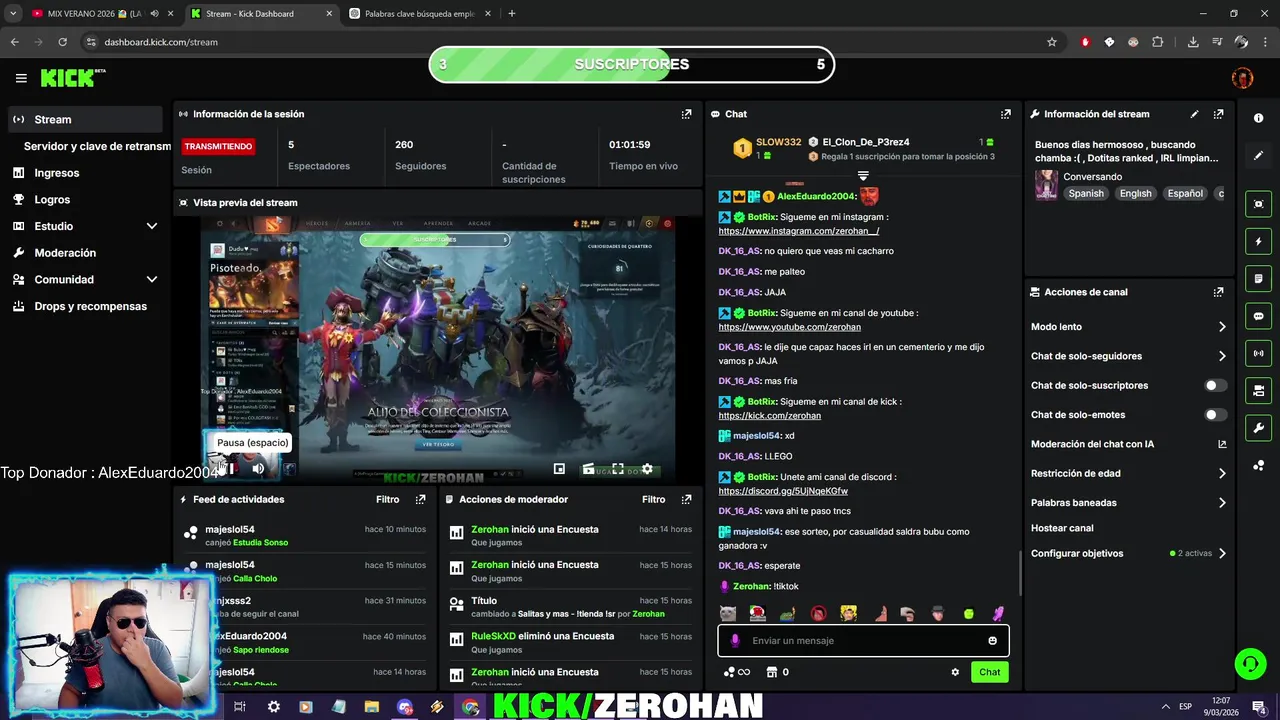This screenshot has height=720, width=1280.
Task: Select Stream in the sidebar
Action: pyautogui.click(x=84, y=119)
